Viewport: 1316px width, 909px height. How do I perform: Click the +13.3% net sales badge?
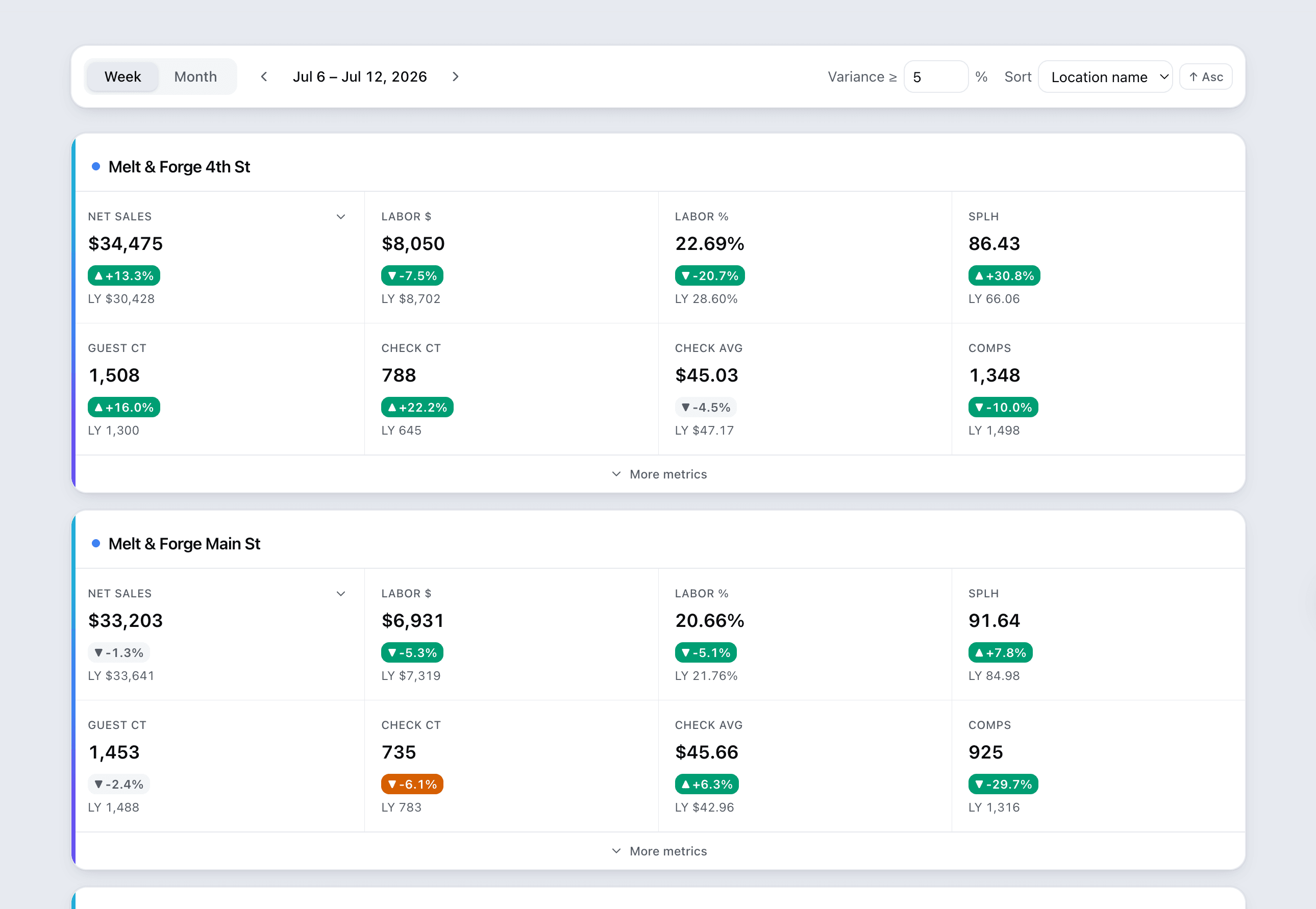[123, 275]
